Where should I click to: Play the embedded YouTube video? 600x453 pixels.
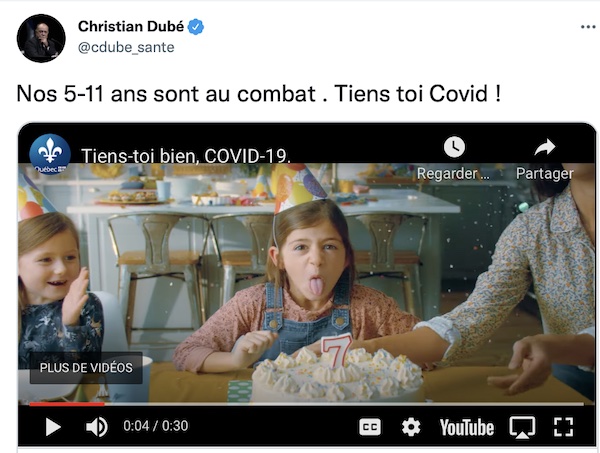click(53, 427)
